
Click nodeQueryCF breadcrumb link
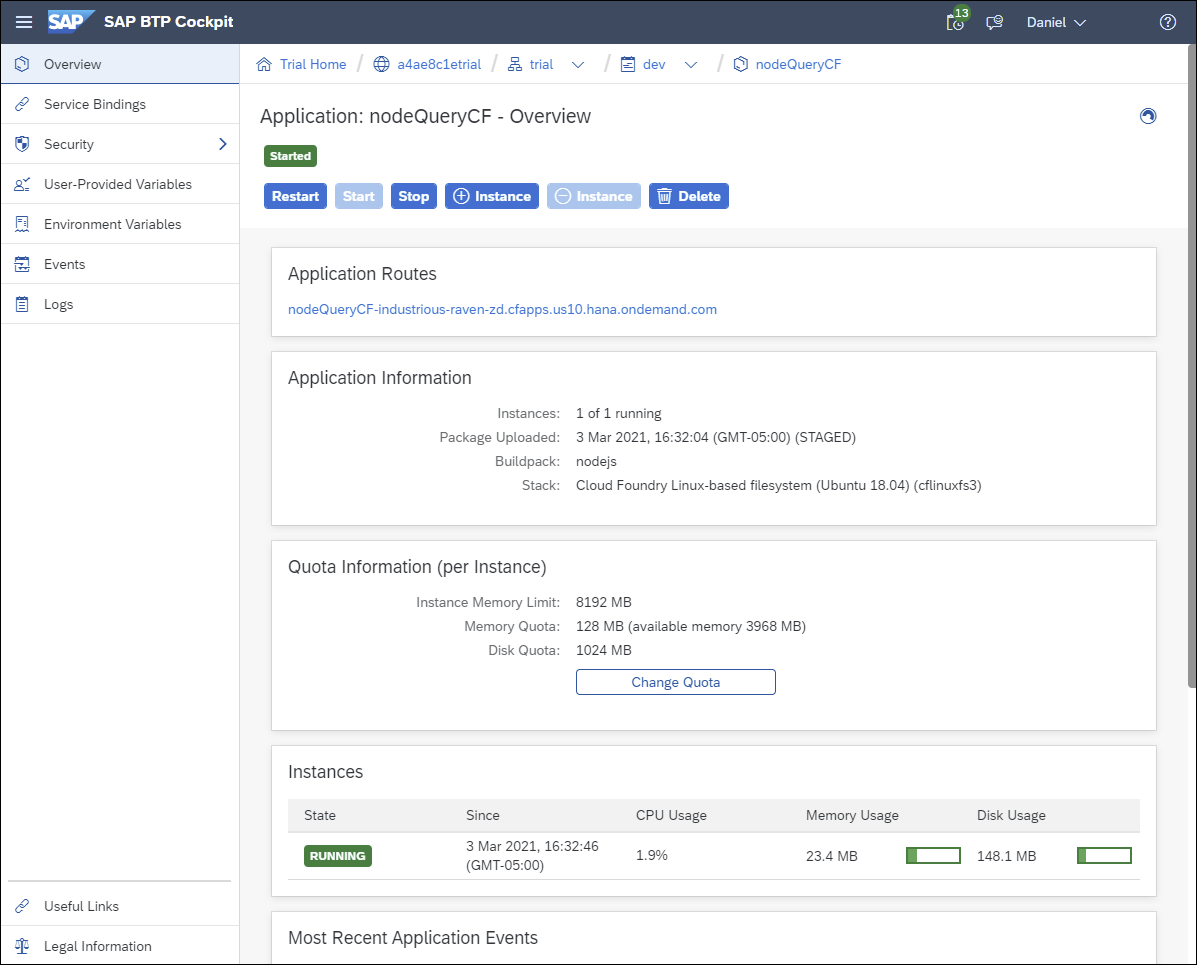click(x=799, y=64)
